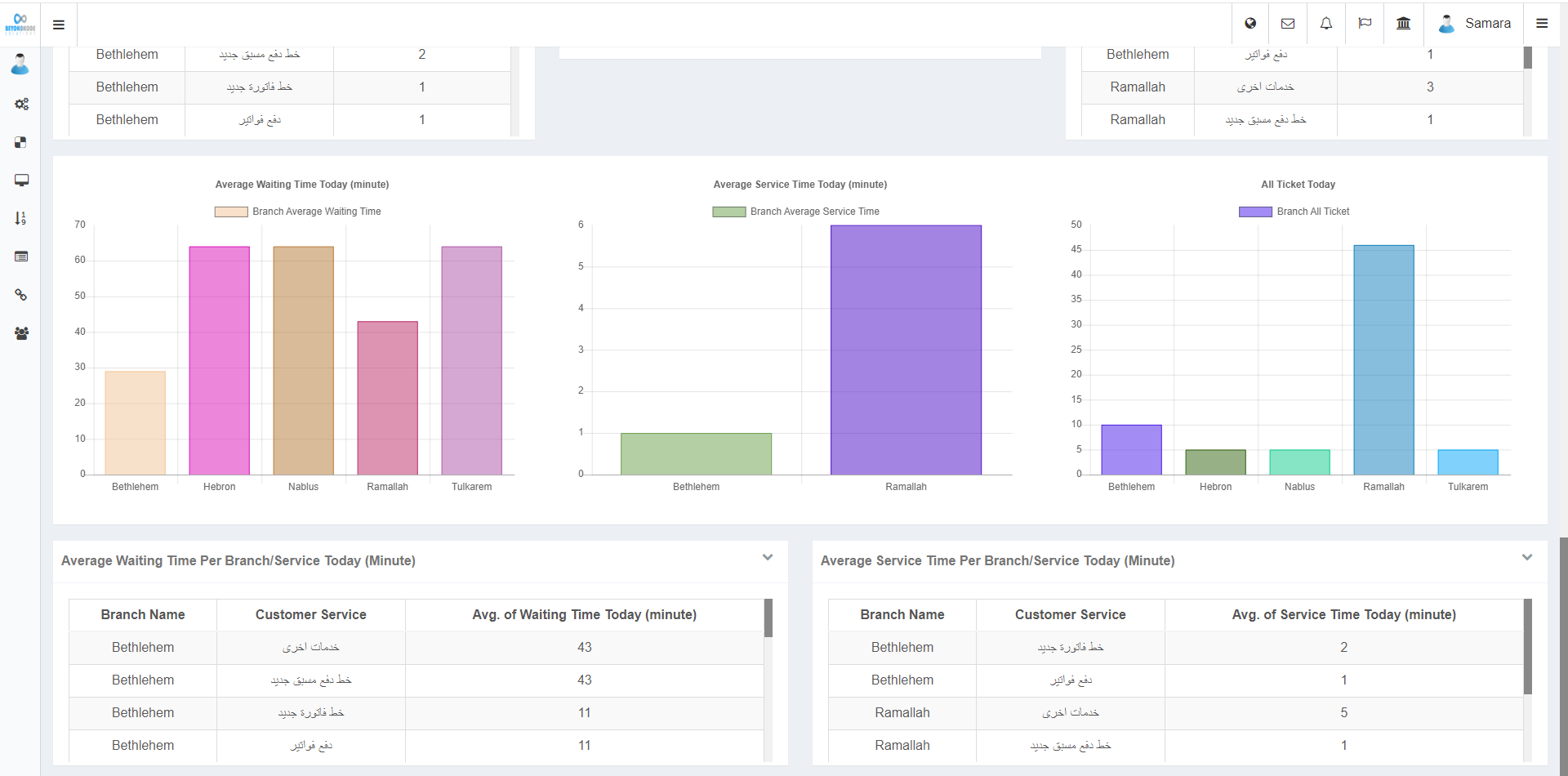Click the 'Average Waiting Time Today (minute)' title
Viewport: 1568px width, 776px height.
coord(302,185)
